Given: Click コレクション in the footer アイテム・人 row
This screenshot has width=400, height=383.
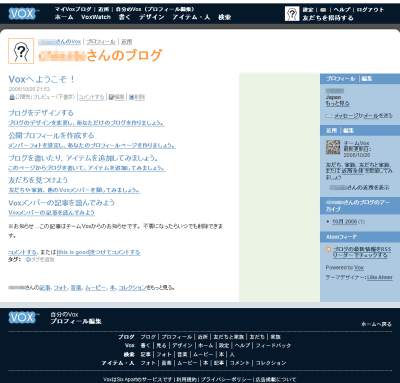Looking at the screenshot, I should point(271,363).
